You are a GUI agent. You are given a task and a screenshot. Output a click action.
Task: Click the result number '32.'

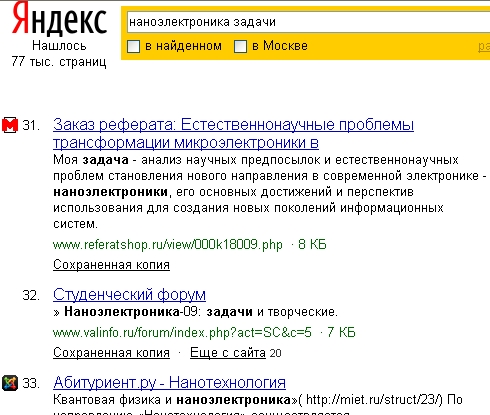click(31, 295)
